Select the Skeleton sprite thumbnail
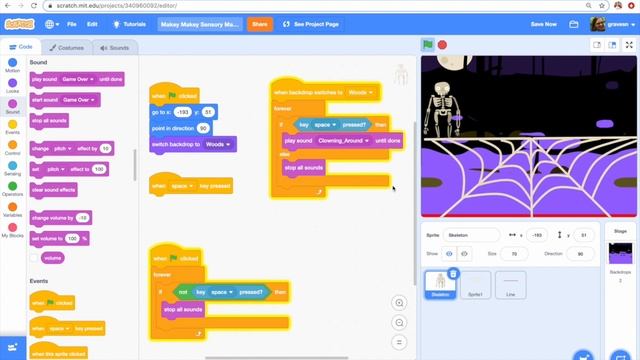Viewport: 640px width, 360px height. click(440, 285)
